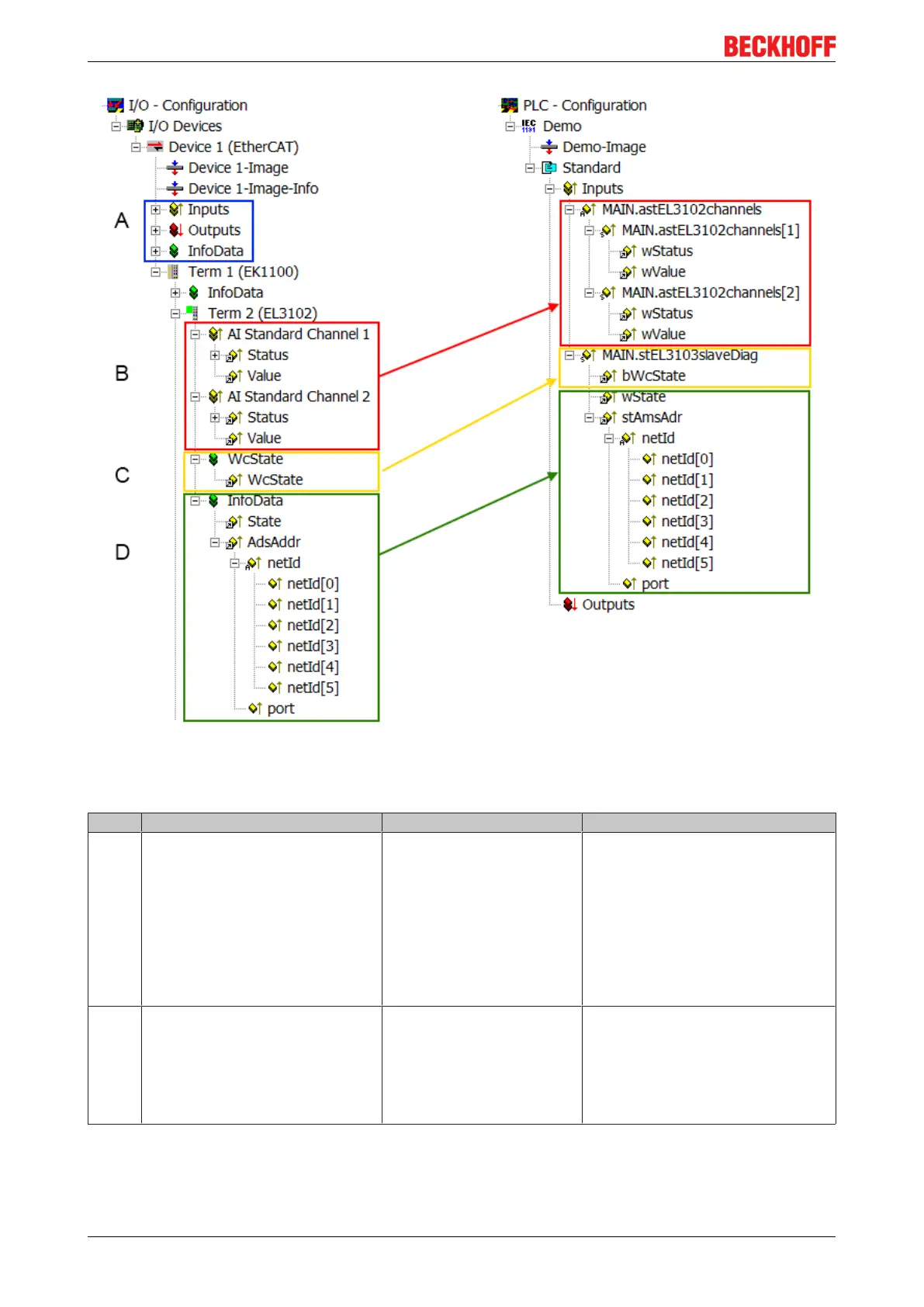Collapse the Term 2 (EL3102) node
The width and height of the screenshot is (924, 1307).
(175, 314)
